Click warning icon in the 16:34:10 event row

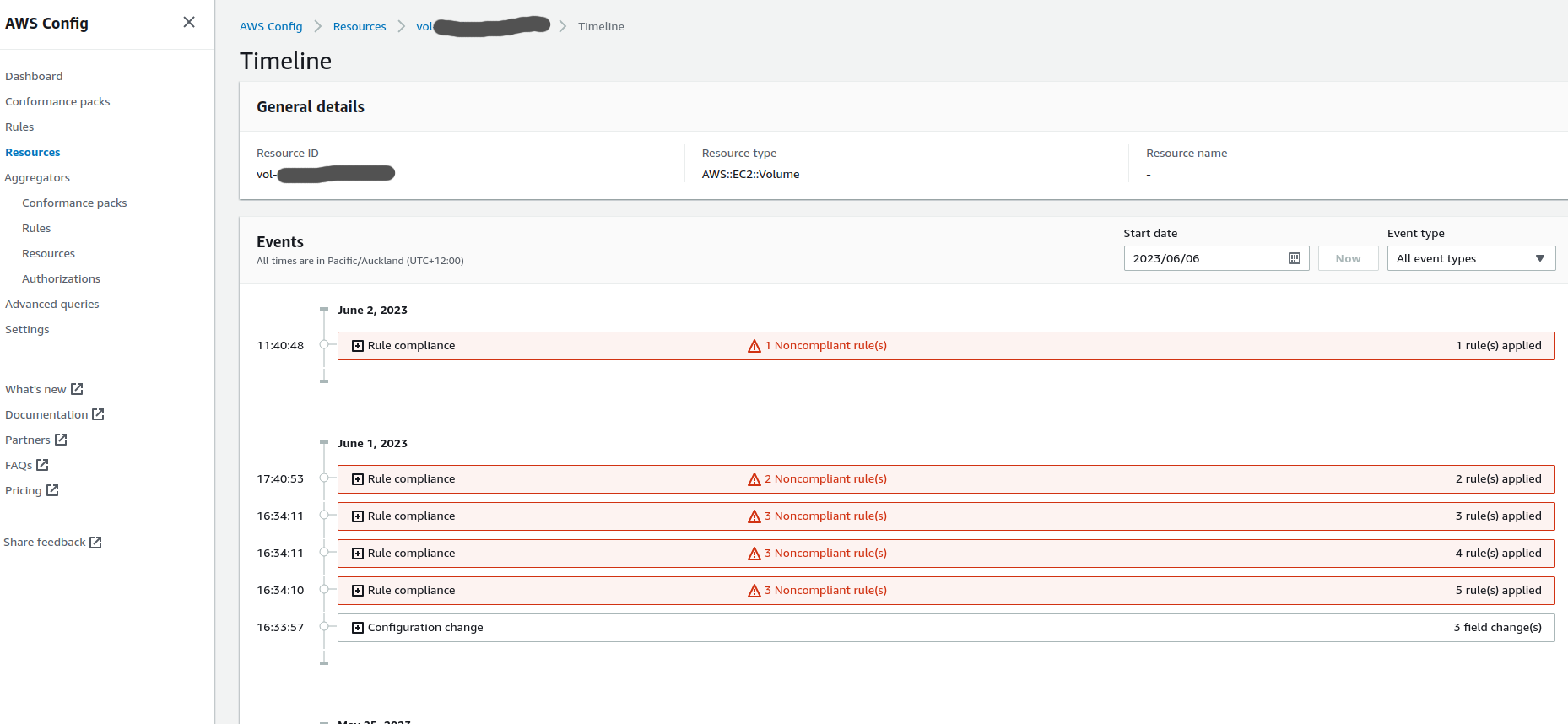(754, 591)
